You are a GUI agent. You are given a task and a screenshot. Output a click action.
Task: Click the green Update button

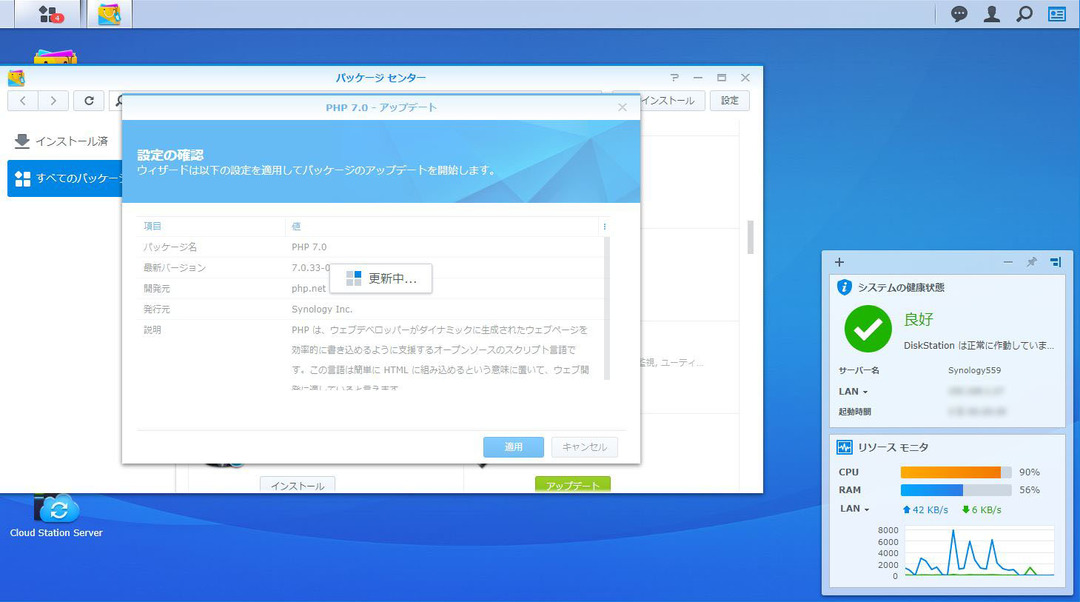[x=572, y=485]
